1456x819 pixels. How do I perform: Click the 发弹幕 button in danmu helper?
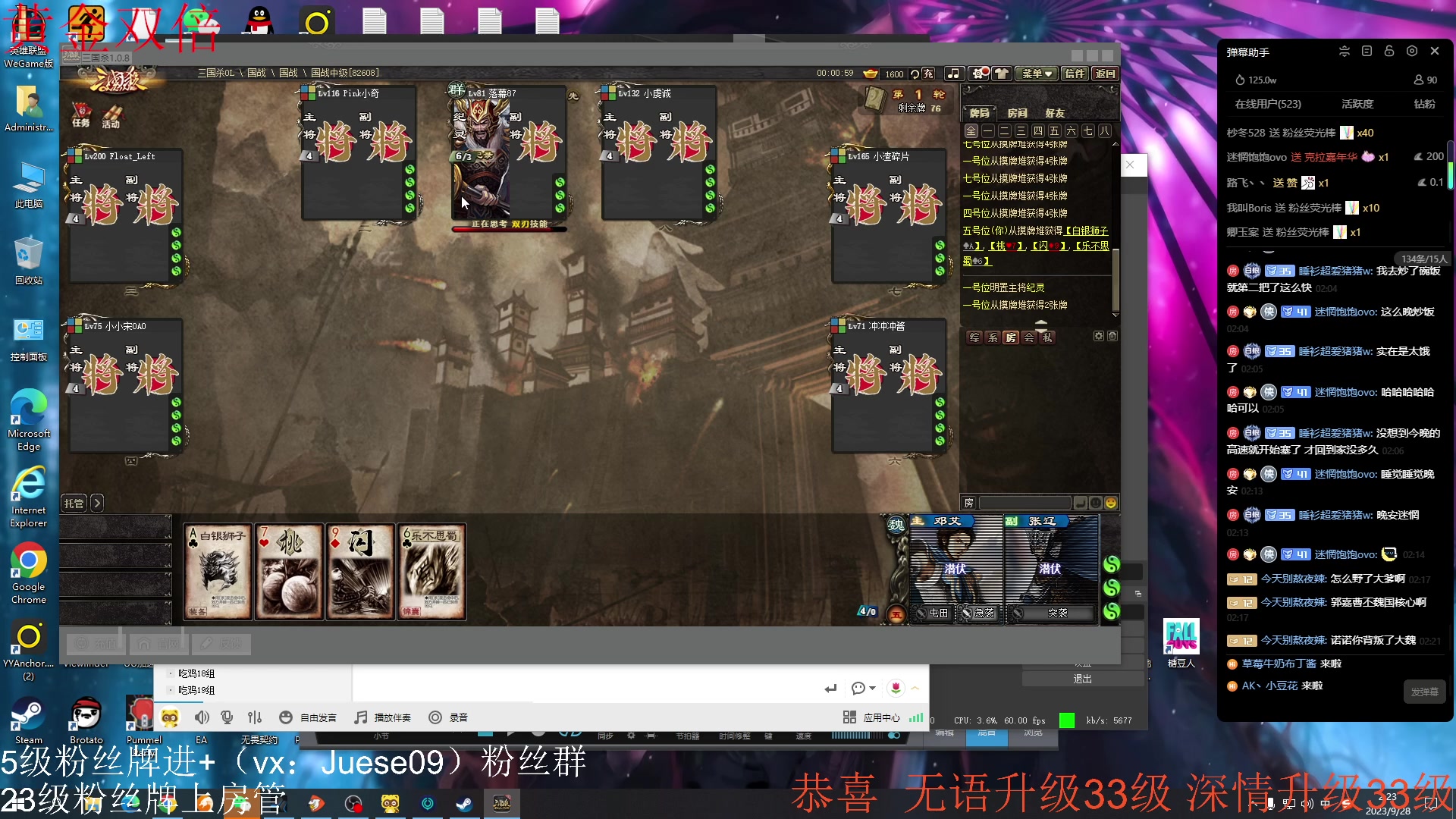1424,692
